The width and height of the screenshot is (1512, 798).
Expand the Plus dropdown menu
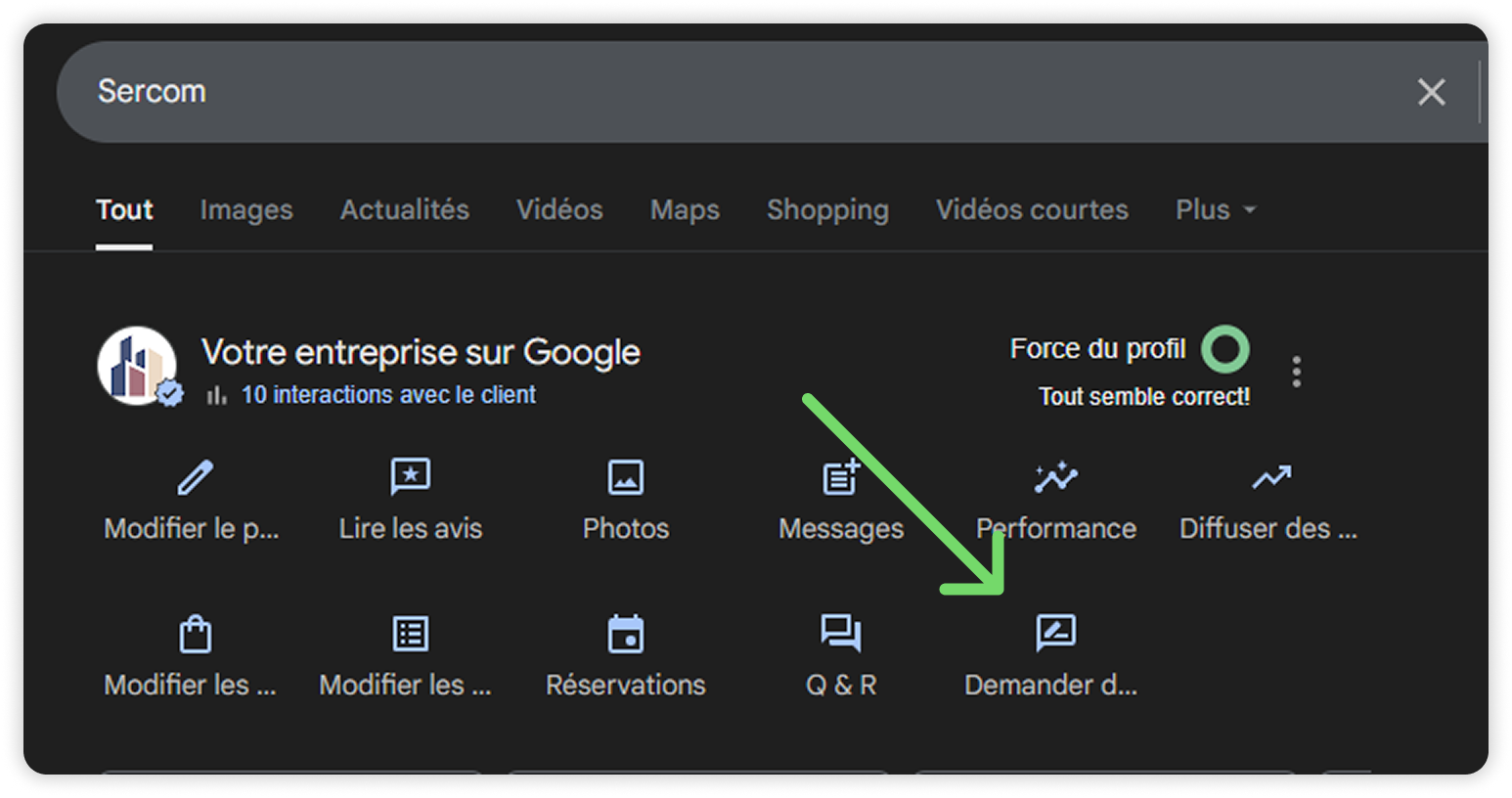click(x=1216, y=209)
